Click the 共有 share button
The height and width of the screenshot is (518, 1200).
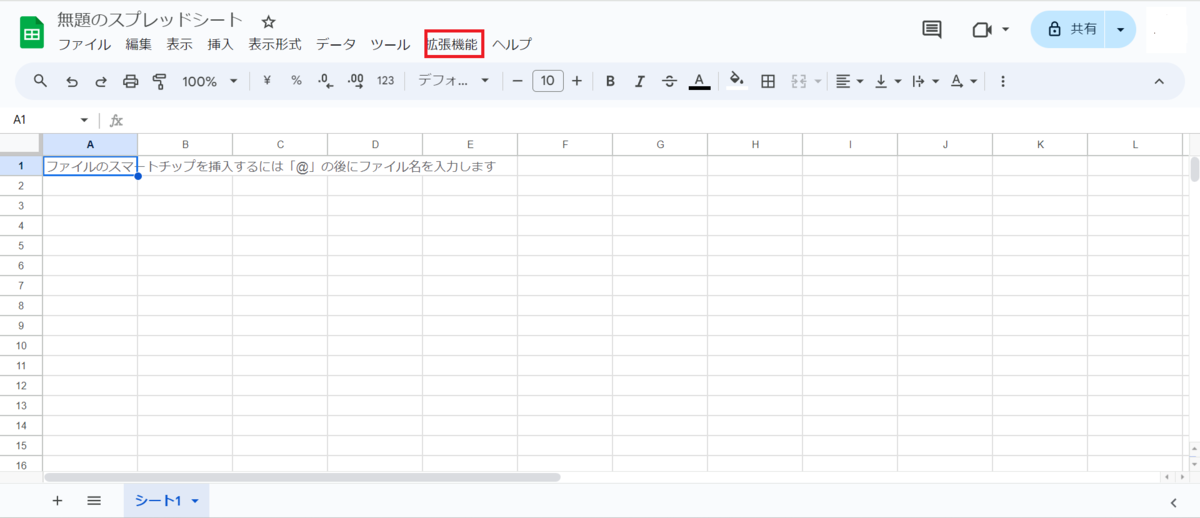click(x=1071, y=29)
